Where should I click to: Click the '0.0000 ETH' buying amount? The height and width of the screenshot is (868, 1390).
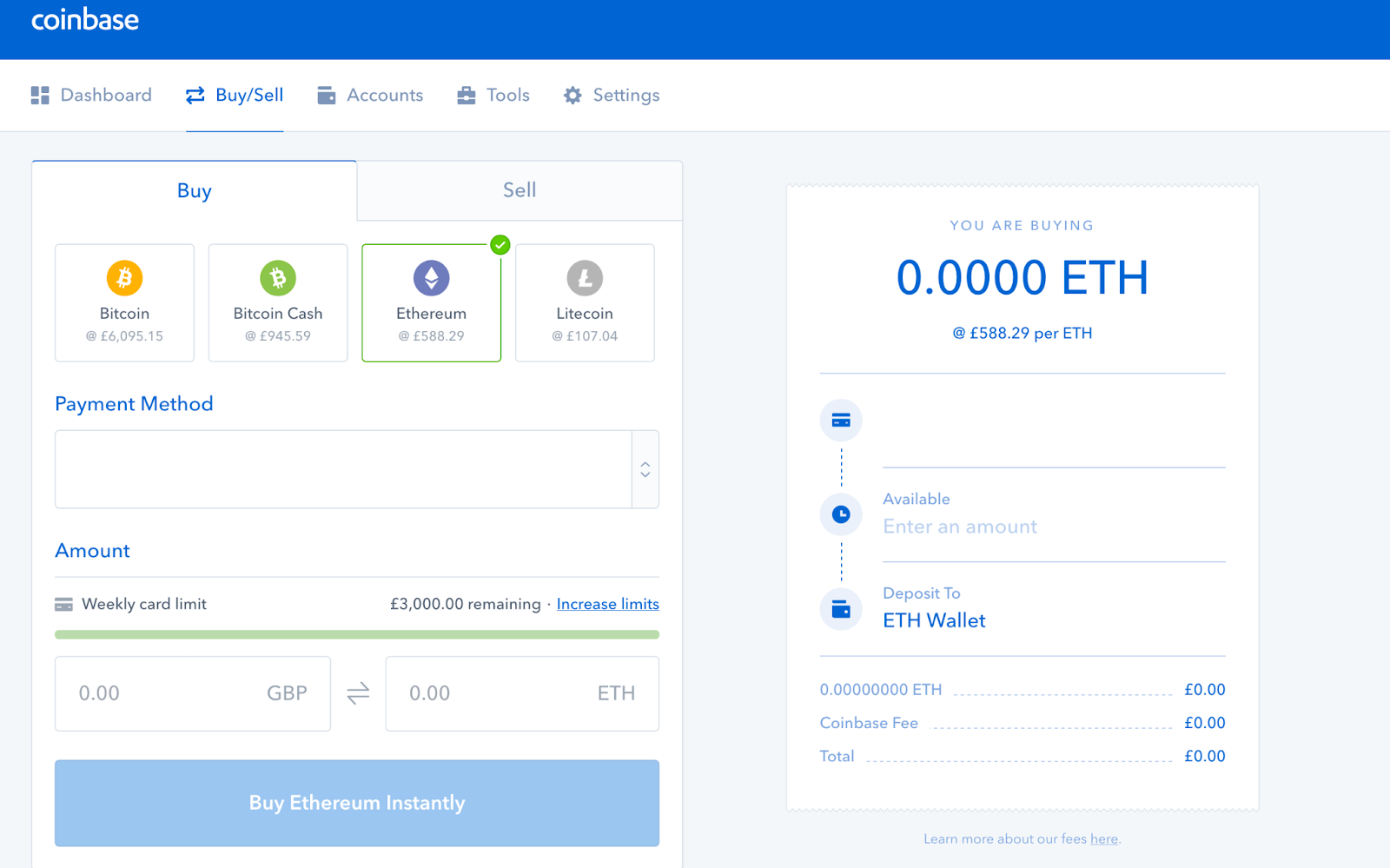tap(1023, 278)
